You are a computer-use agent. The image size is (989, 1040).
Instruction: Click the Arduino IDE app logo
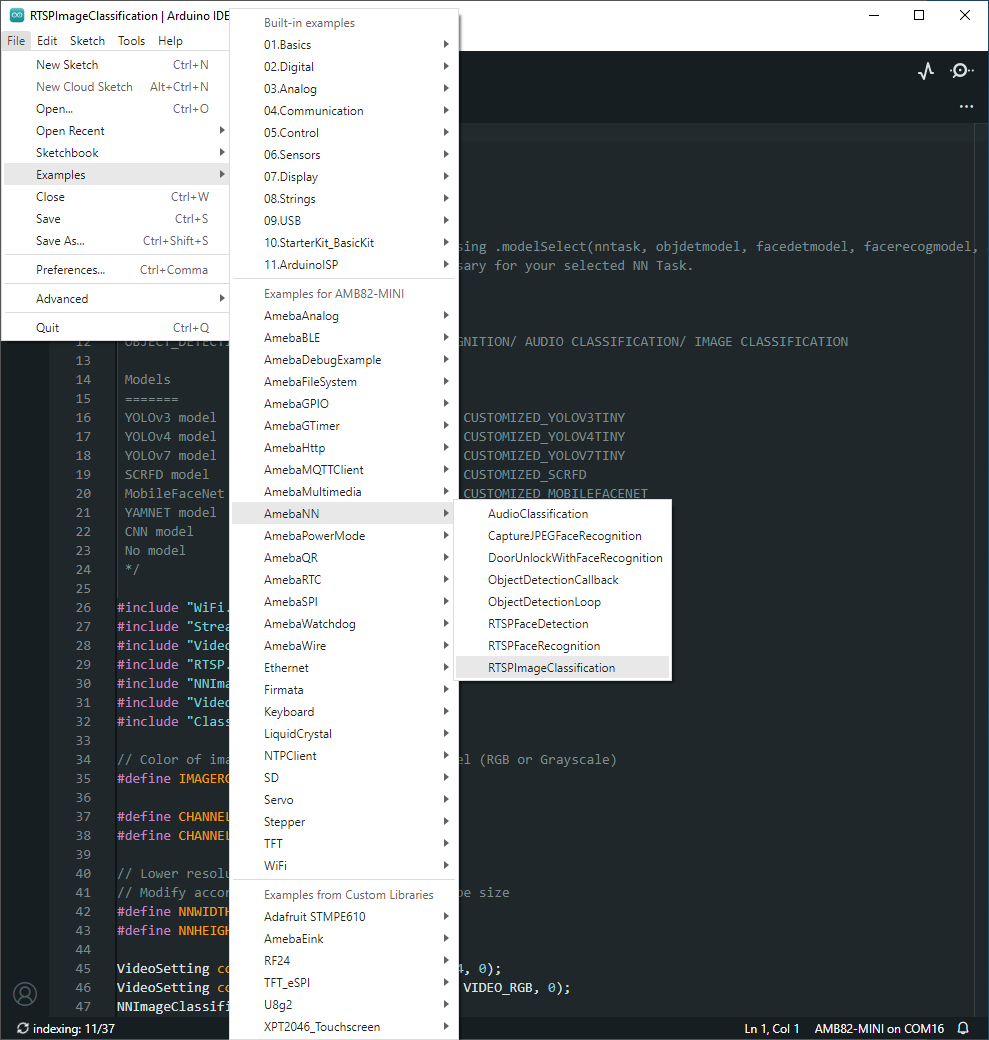(x=17, y=15)
